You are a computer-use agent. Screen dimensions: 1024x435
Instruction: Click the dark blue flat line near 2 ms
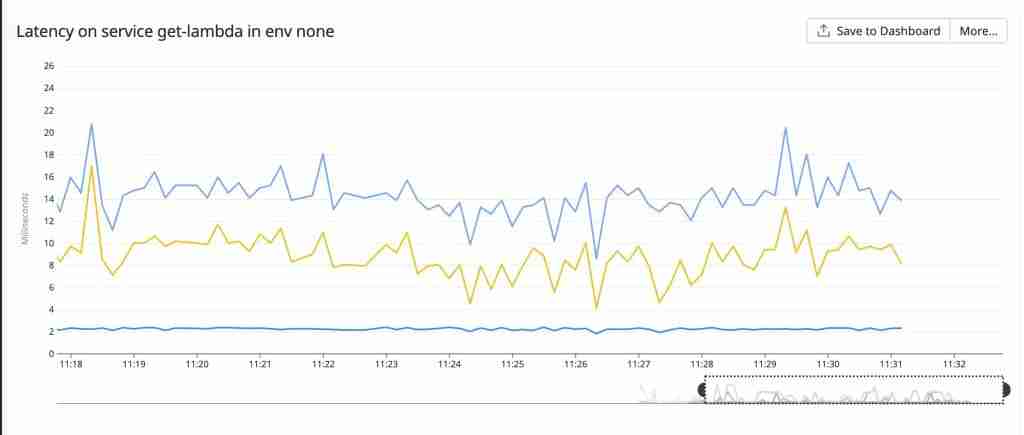(400, 328)
